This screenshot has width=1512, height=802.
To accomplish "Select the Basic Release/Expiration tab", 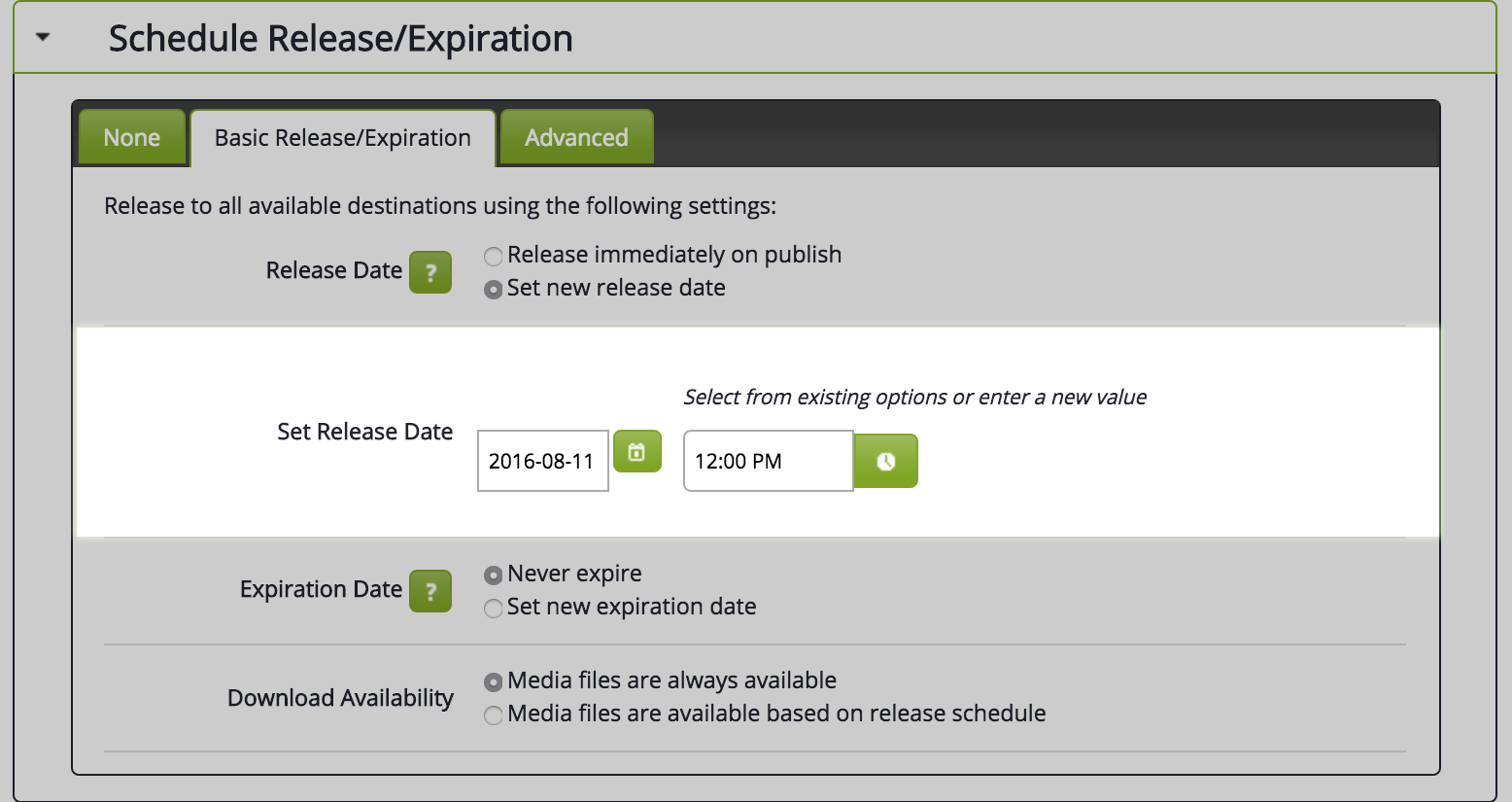I will pyautogui.click(x=343, y=138).
